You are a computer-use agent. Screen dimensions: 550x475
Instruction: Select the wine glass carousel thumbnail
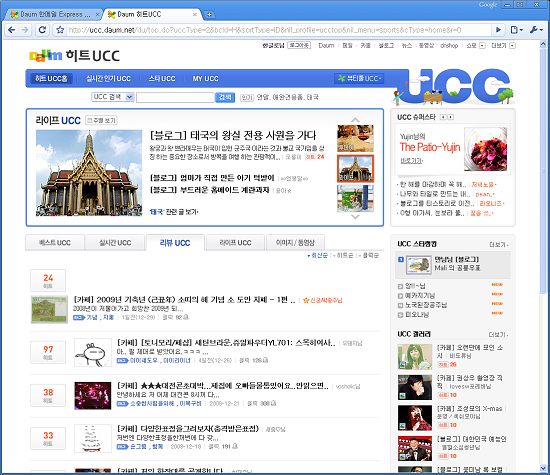[x=355, y=138]
